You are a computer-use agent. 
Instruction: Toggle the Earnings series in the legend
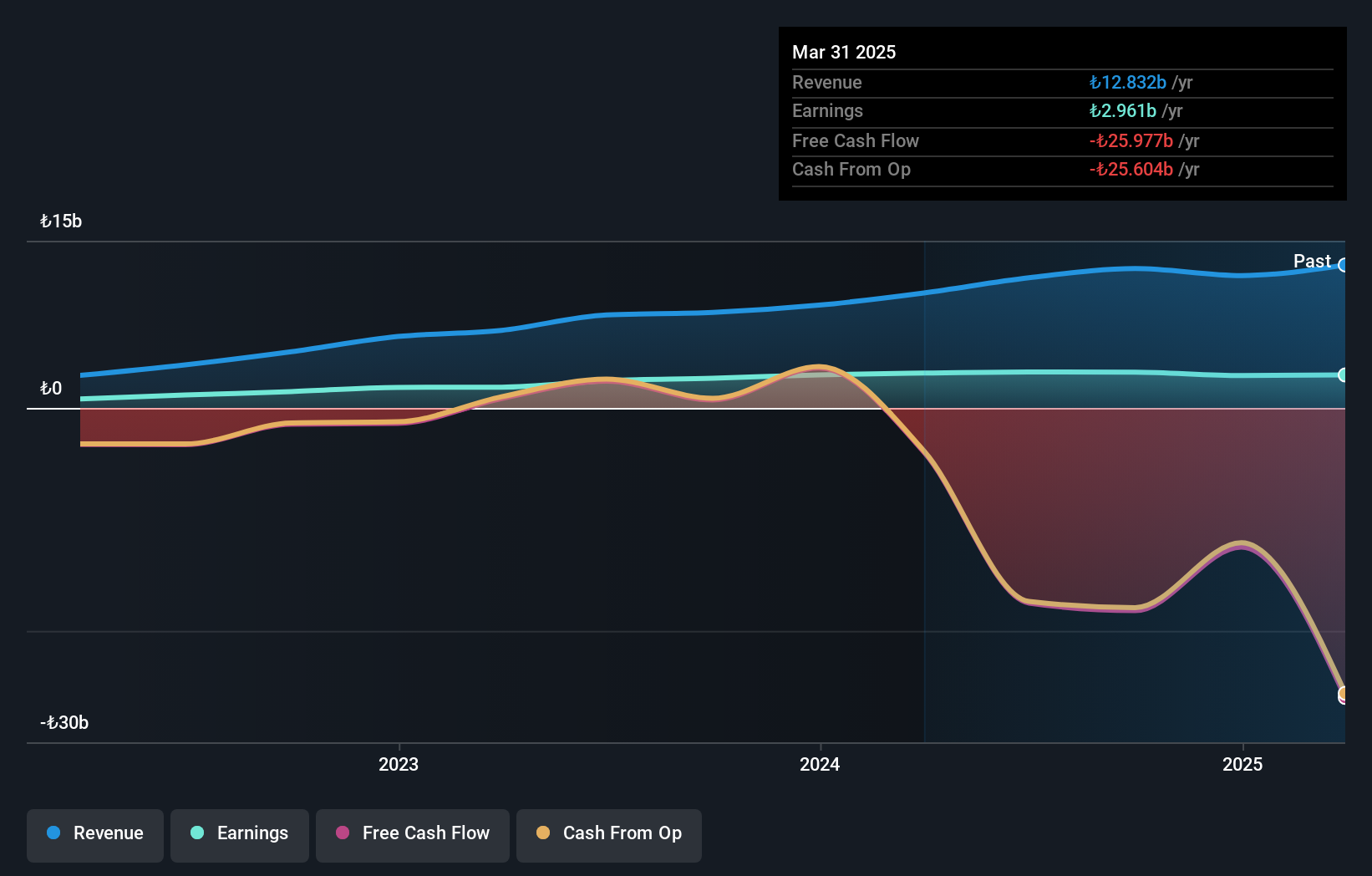(x=240, y=835)
